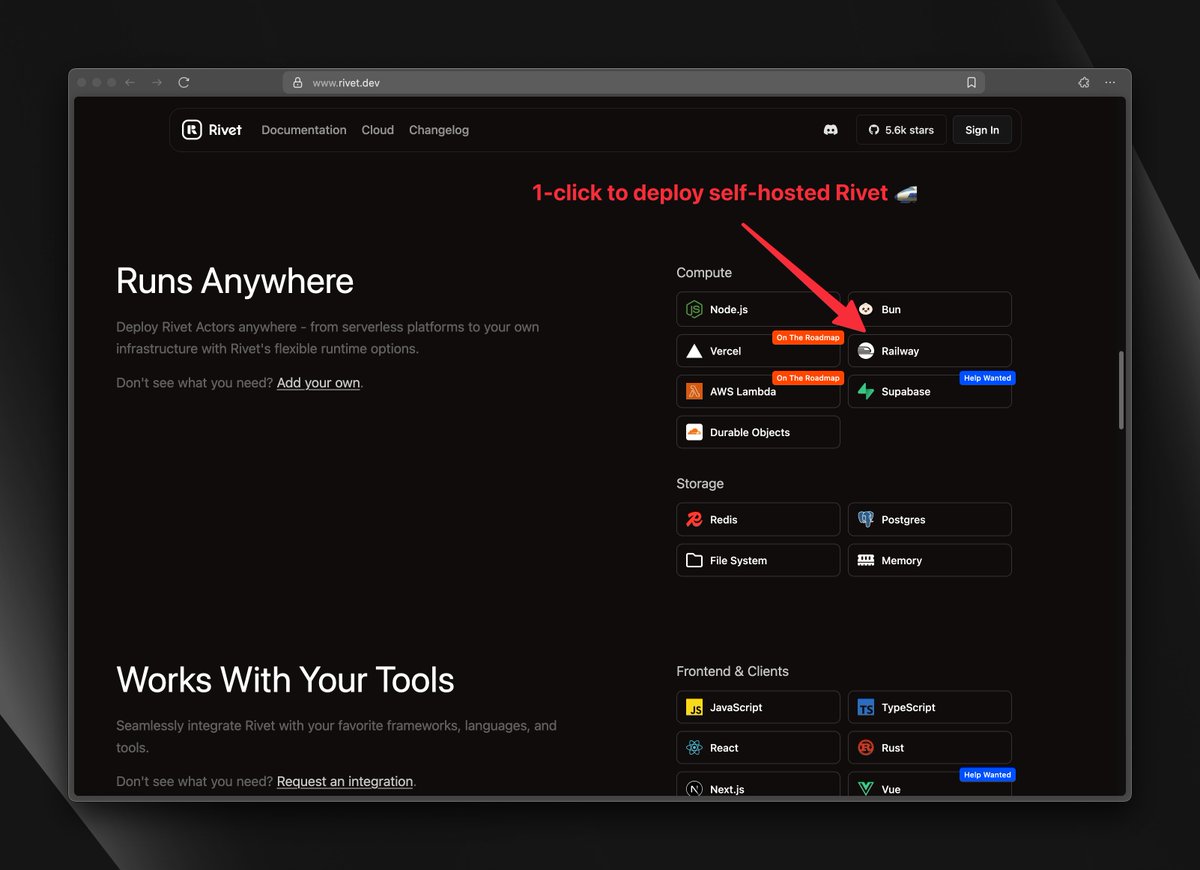The width and height of the screenshot is (1200, 870).
Task: Click the Redis logo icon
Action: point(694,519)
